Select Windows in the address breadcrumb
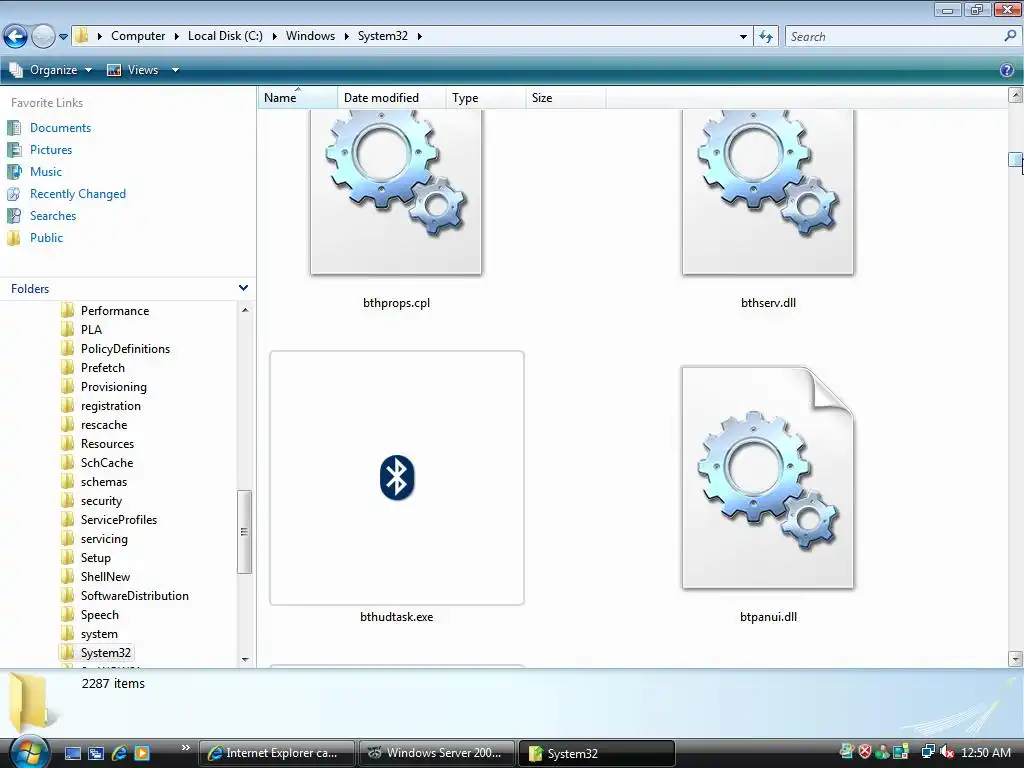Viewport: 1024px width, 768px height. click(x=310, y=36)
